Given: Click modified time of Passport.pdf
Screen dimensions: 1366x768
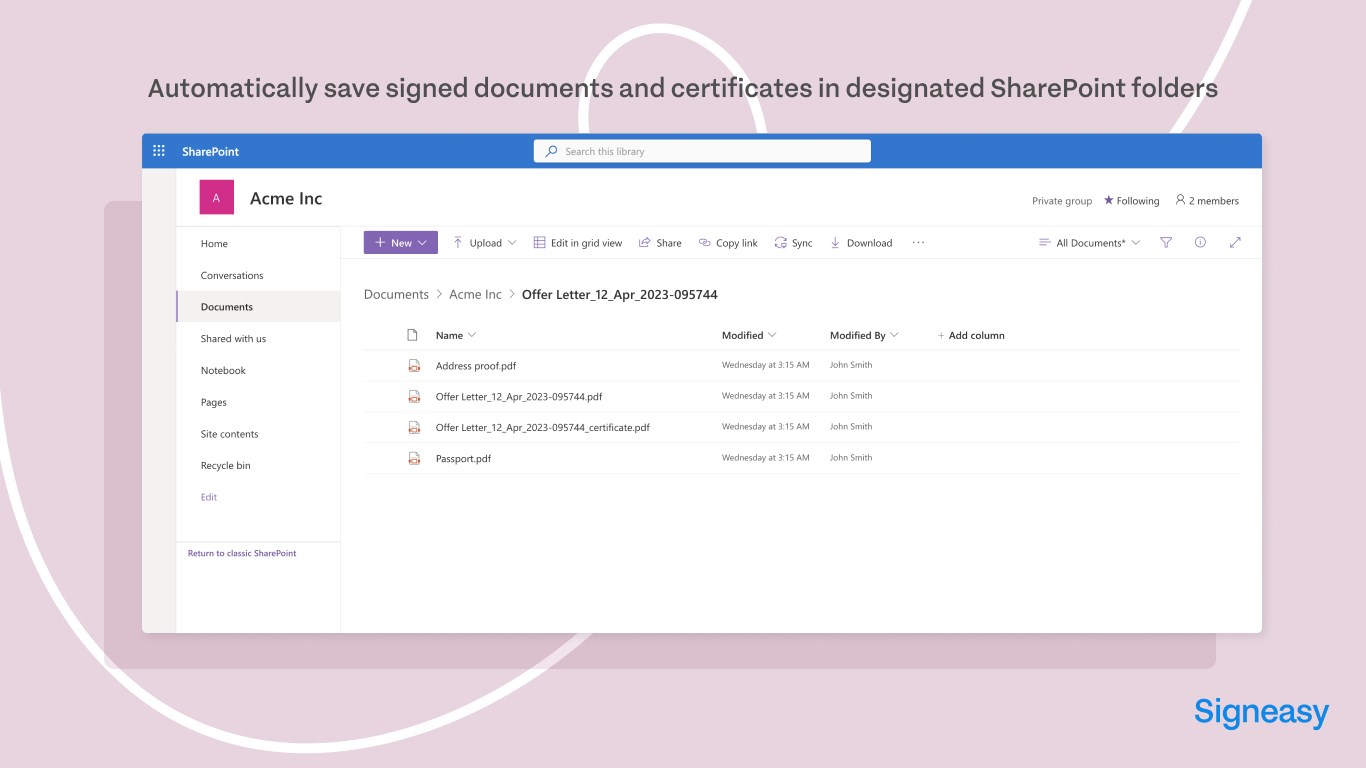Looking at the screenshot, I should [x=766, y=458].
